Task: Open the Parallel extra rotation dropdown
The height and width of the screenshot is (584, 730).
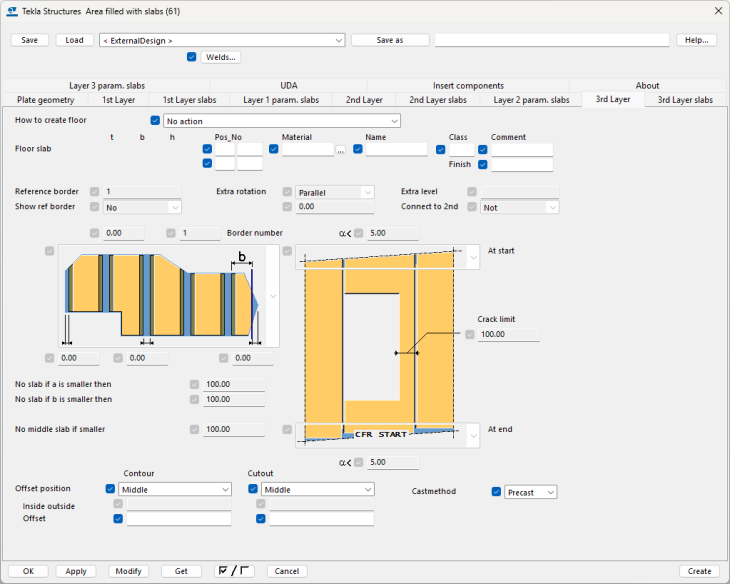Action: 335,192
